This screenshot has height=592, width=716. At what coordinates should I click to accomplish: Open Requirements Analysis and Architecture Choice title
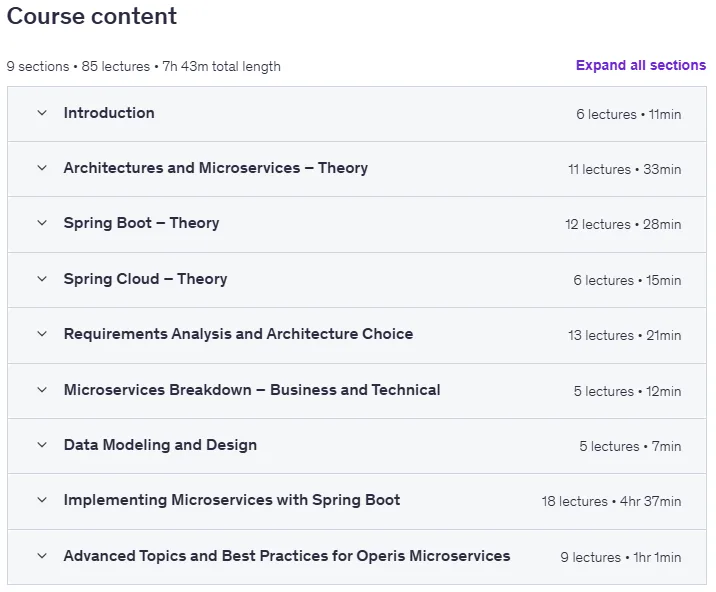238,334
